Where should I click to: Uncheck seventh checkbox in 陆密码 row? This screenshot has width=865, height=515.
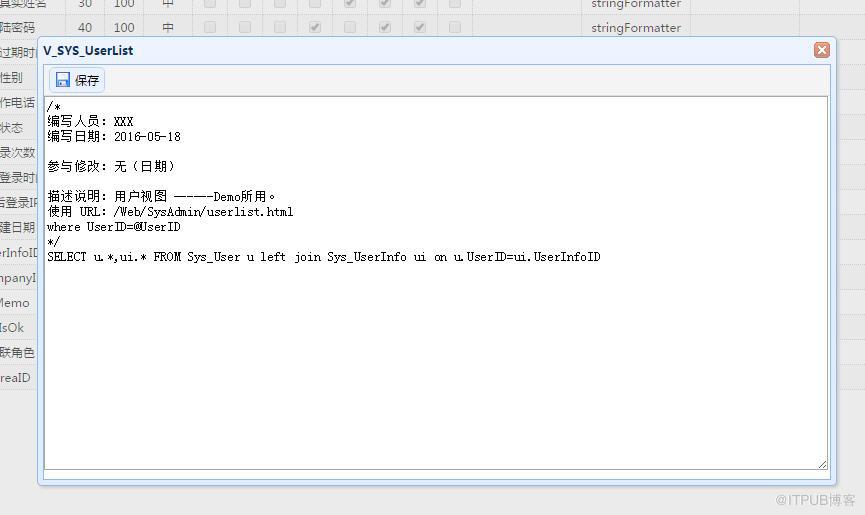[x=420, y=27]
